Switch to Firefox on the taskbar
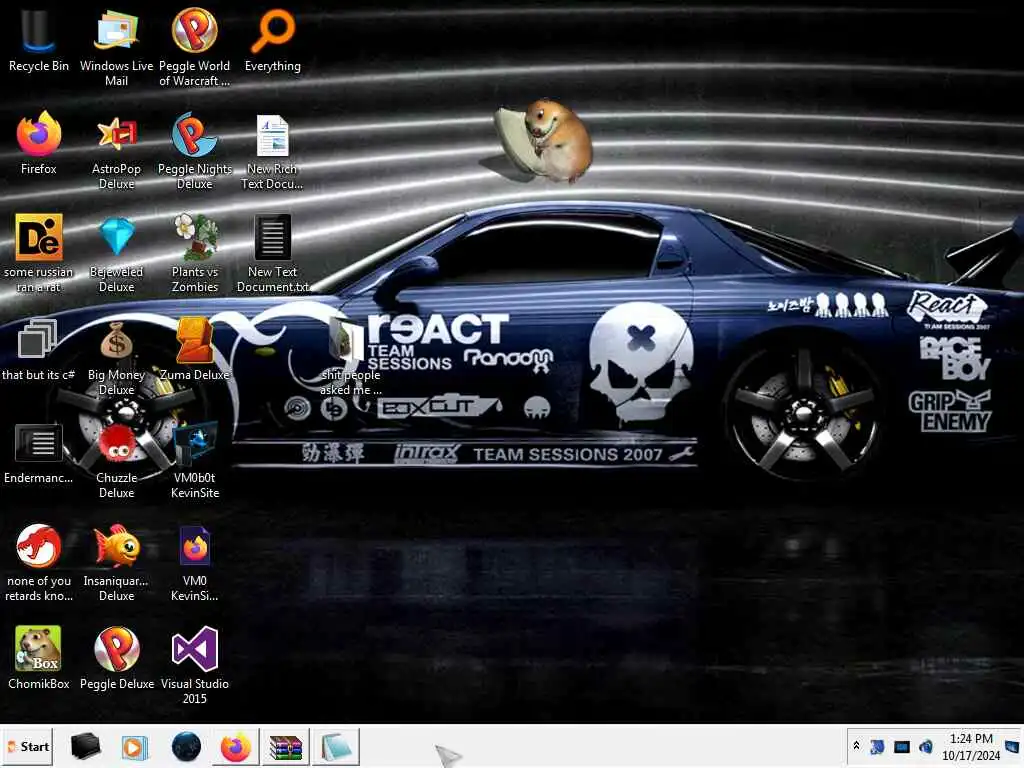The image size is (1024, 768). tap(236, 746)
